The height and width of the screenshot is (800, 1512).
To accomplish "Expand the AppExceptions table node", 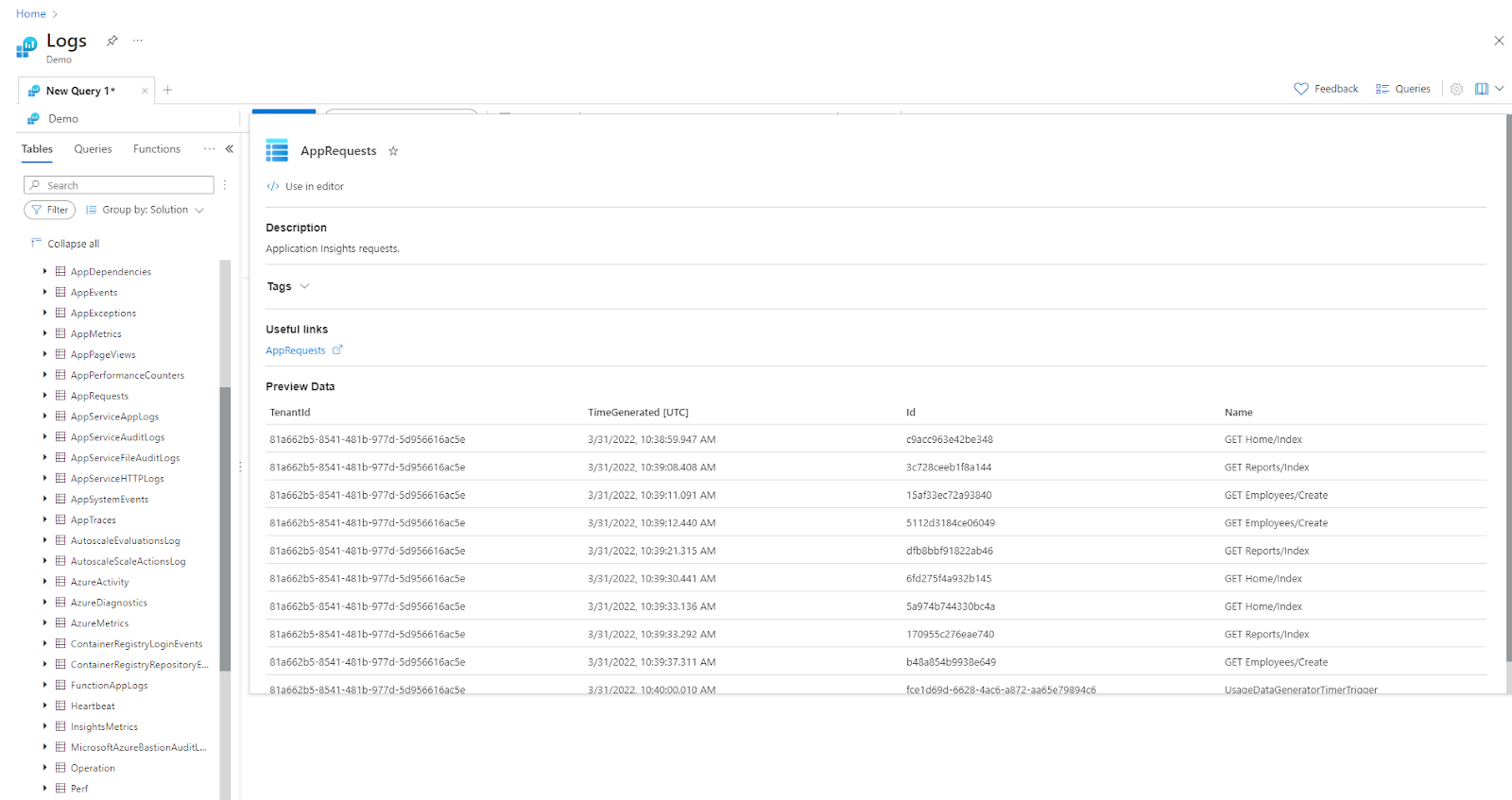I will tap(44, 313).
